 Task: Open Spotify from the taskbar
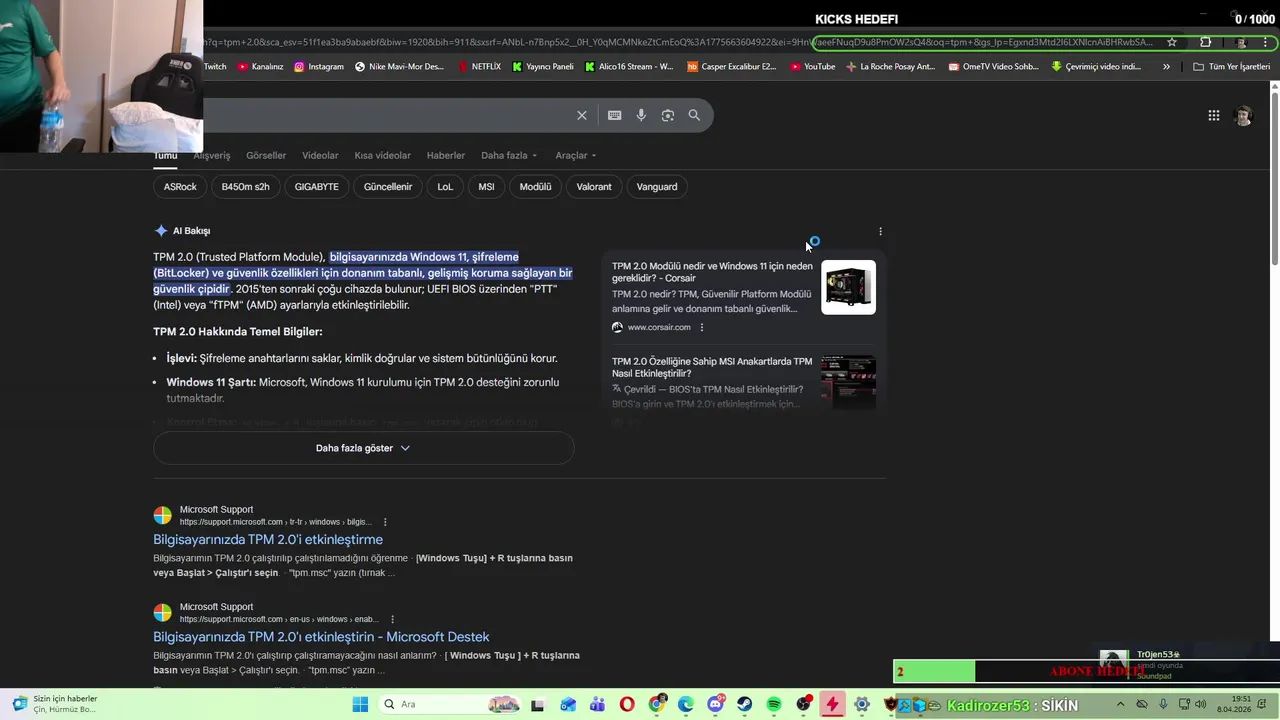click(774, 704)
